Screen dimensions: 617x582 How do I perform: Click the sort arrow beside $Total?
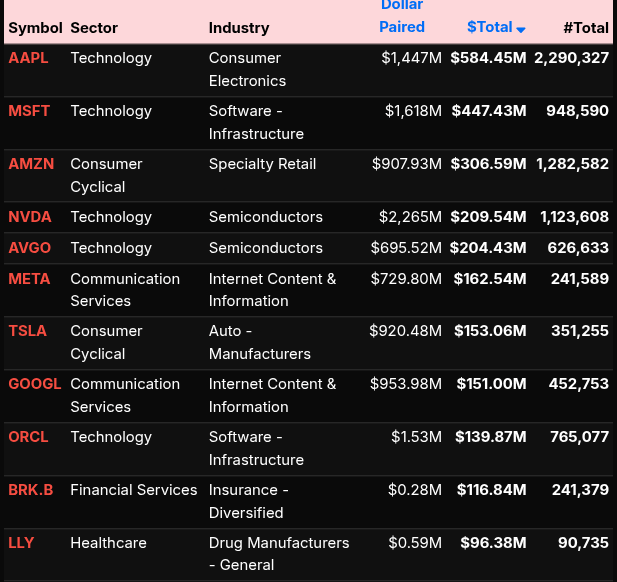click(521, 30)
